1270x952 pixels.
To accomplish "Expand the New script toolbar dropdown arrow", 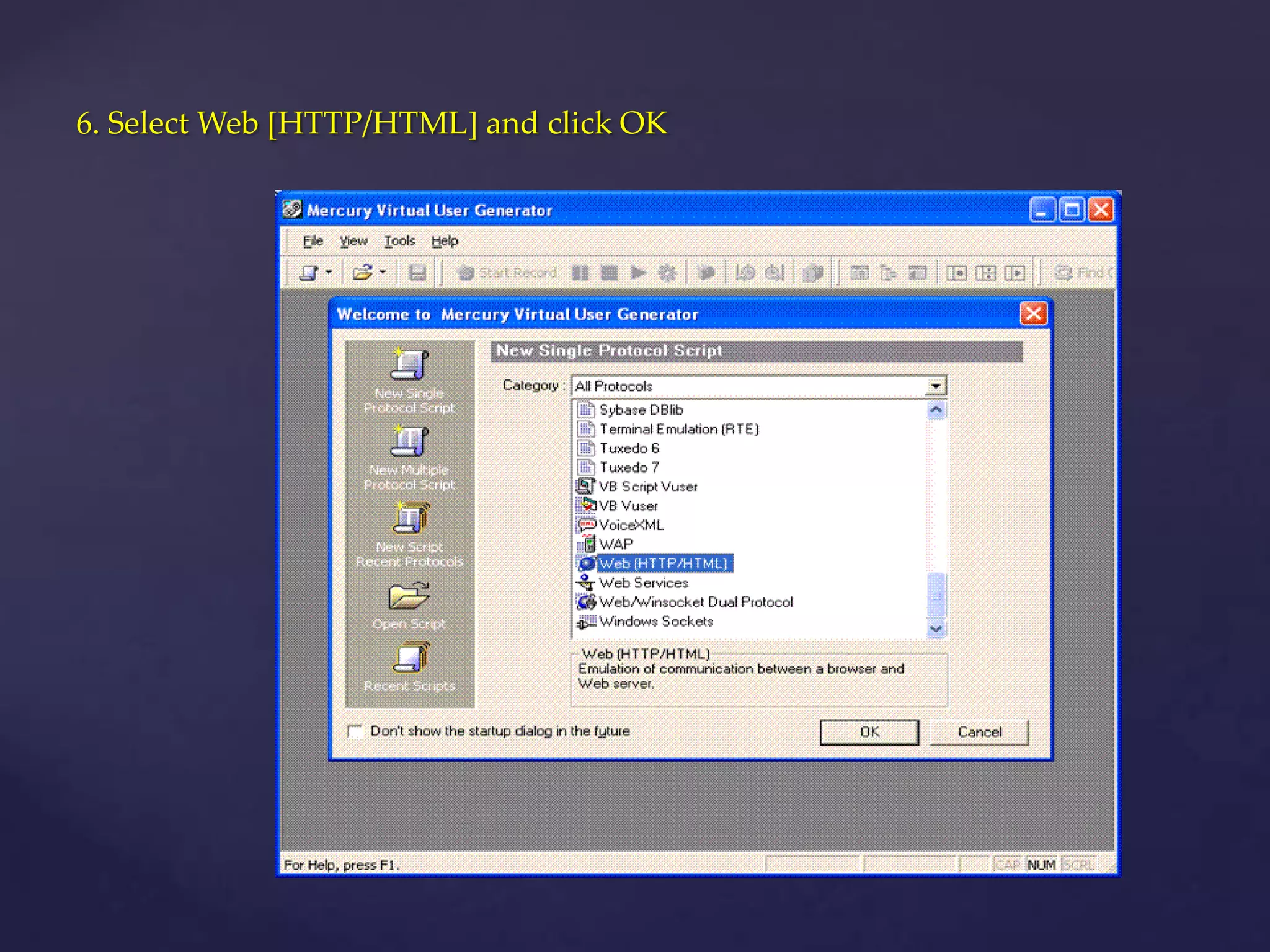I will (x=329, y=273).
